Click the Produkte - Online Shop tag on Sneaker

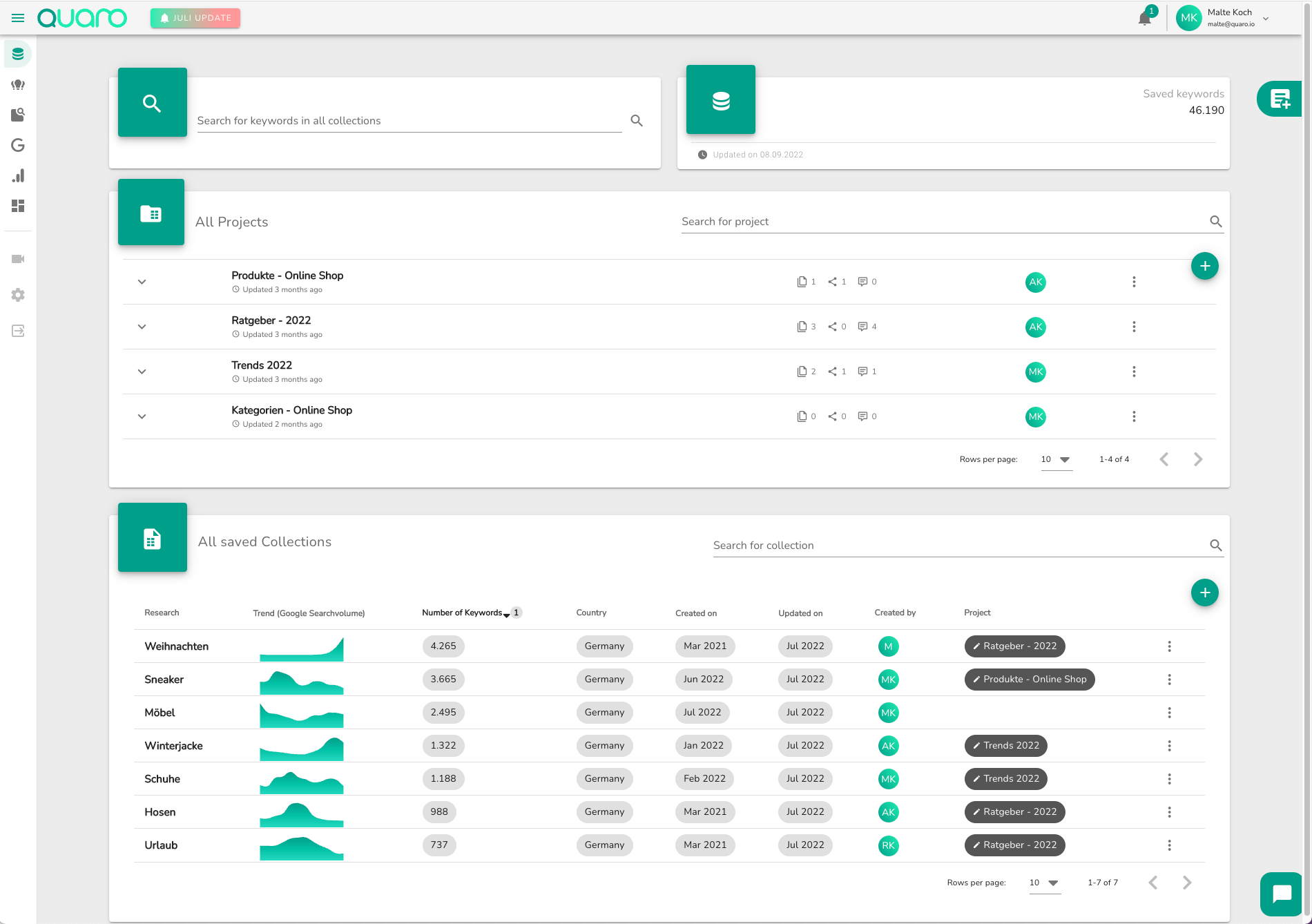coord(1029,680)
